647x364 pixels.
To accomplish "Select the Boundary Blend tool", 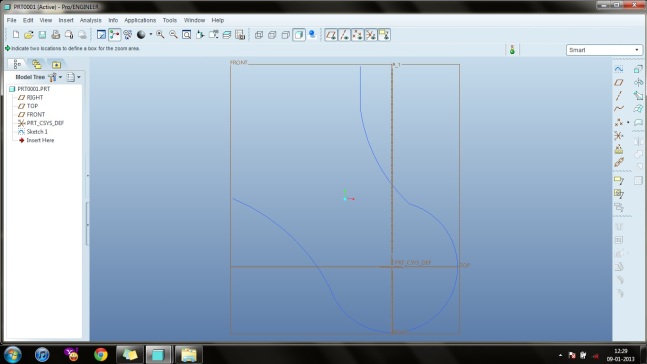I will 638,109.
